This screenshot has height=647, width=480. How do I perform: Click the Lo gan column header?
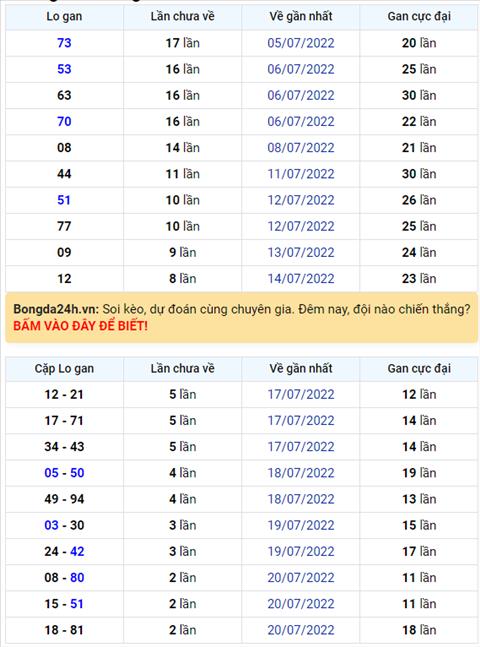(64, 17)
